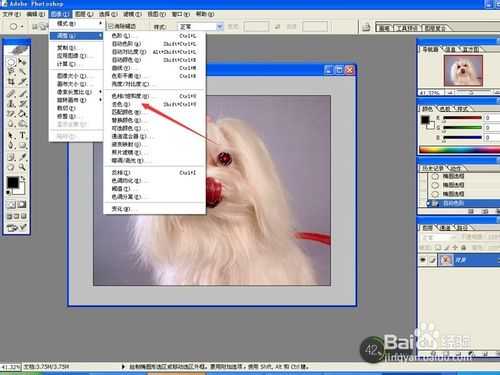Select the Crop tool
The image size is (500, 375).
11,82
